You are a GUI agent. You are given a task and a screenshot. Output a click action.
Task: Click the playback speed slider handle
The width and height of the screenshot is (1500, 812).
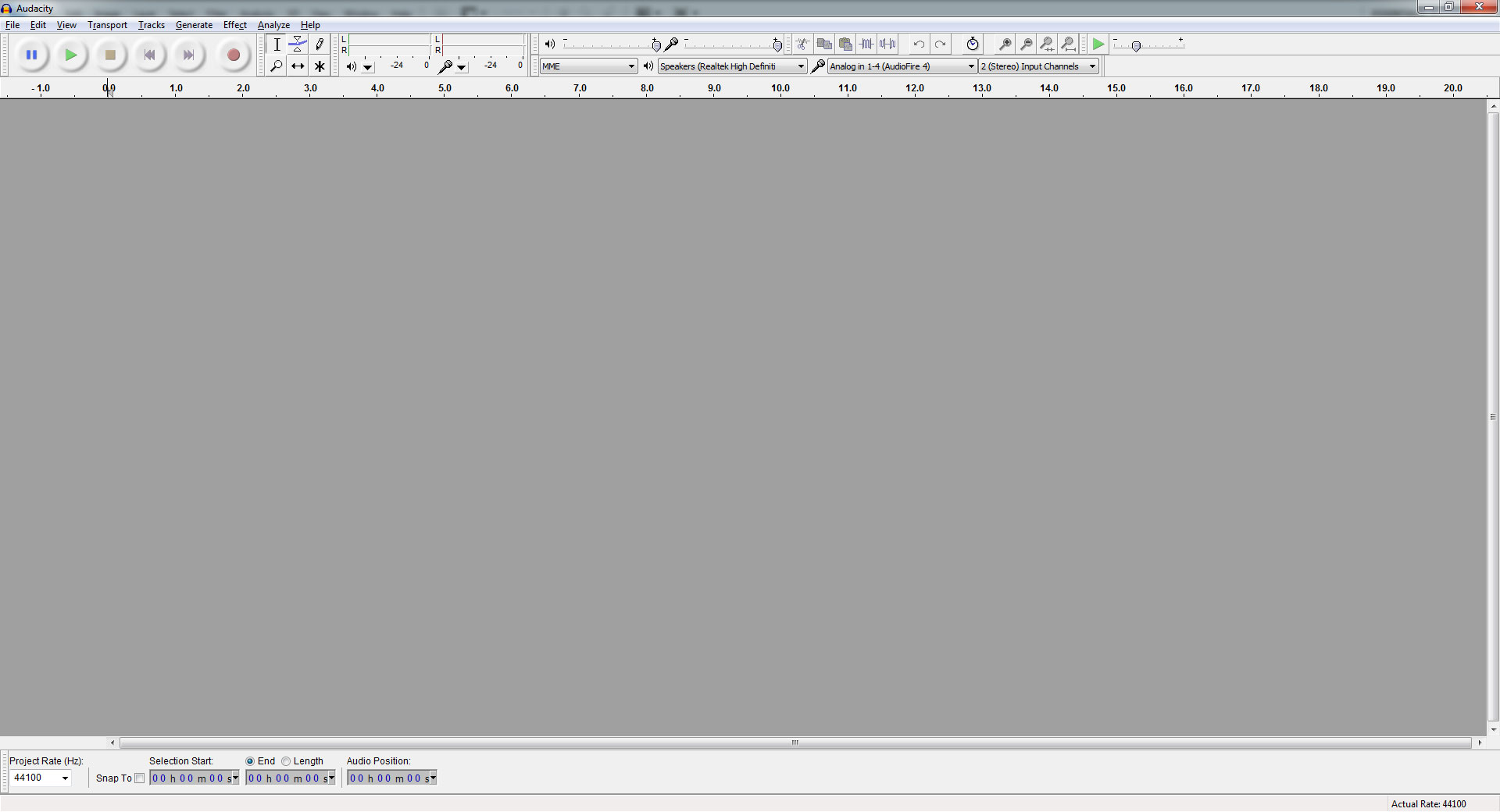(x=1137, y=46)
